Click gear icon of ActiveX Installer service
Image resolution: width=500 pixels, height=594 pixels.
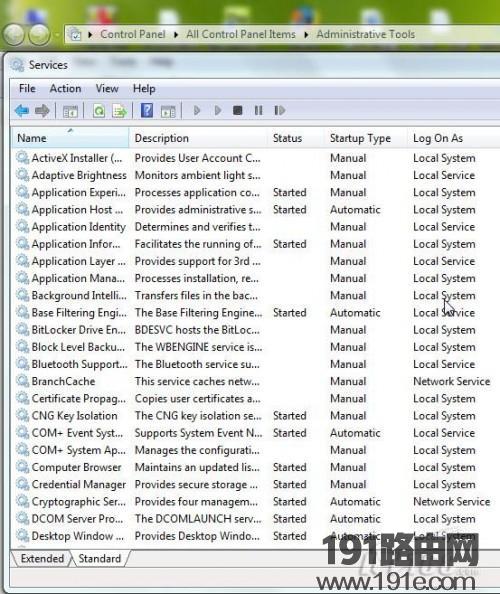(x=22, y=158)
